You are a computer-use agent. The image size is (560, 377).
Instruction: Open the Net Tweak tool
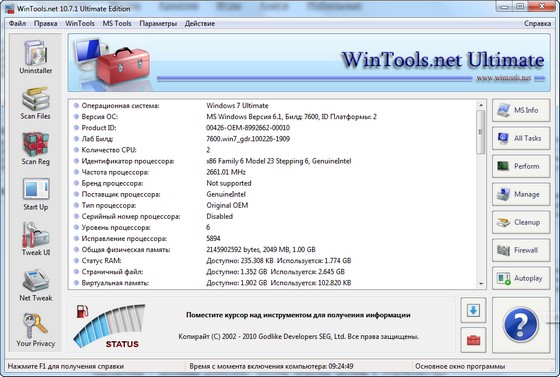click(x=36, y=285)
